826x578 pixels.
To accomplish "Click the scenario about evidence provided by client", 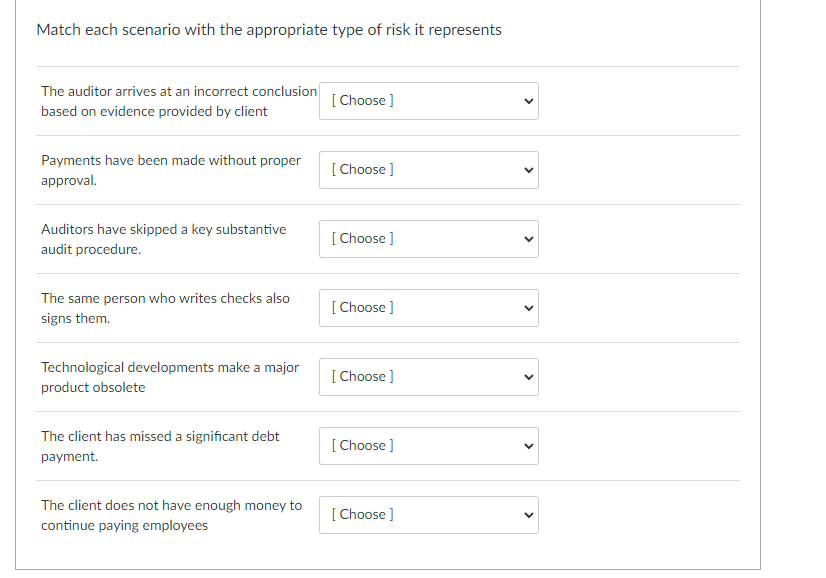I will [x=178, y=100].
